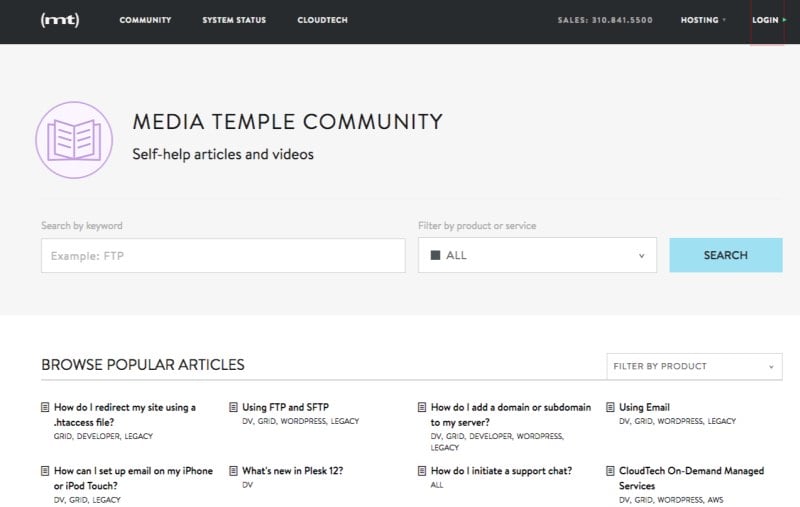Open the Using Email article
Image resolution: width=800 pixels, height=507 pixels.
[x=644, y=407]
